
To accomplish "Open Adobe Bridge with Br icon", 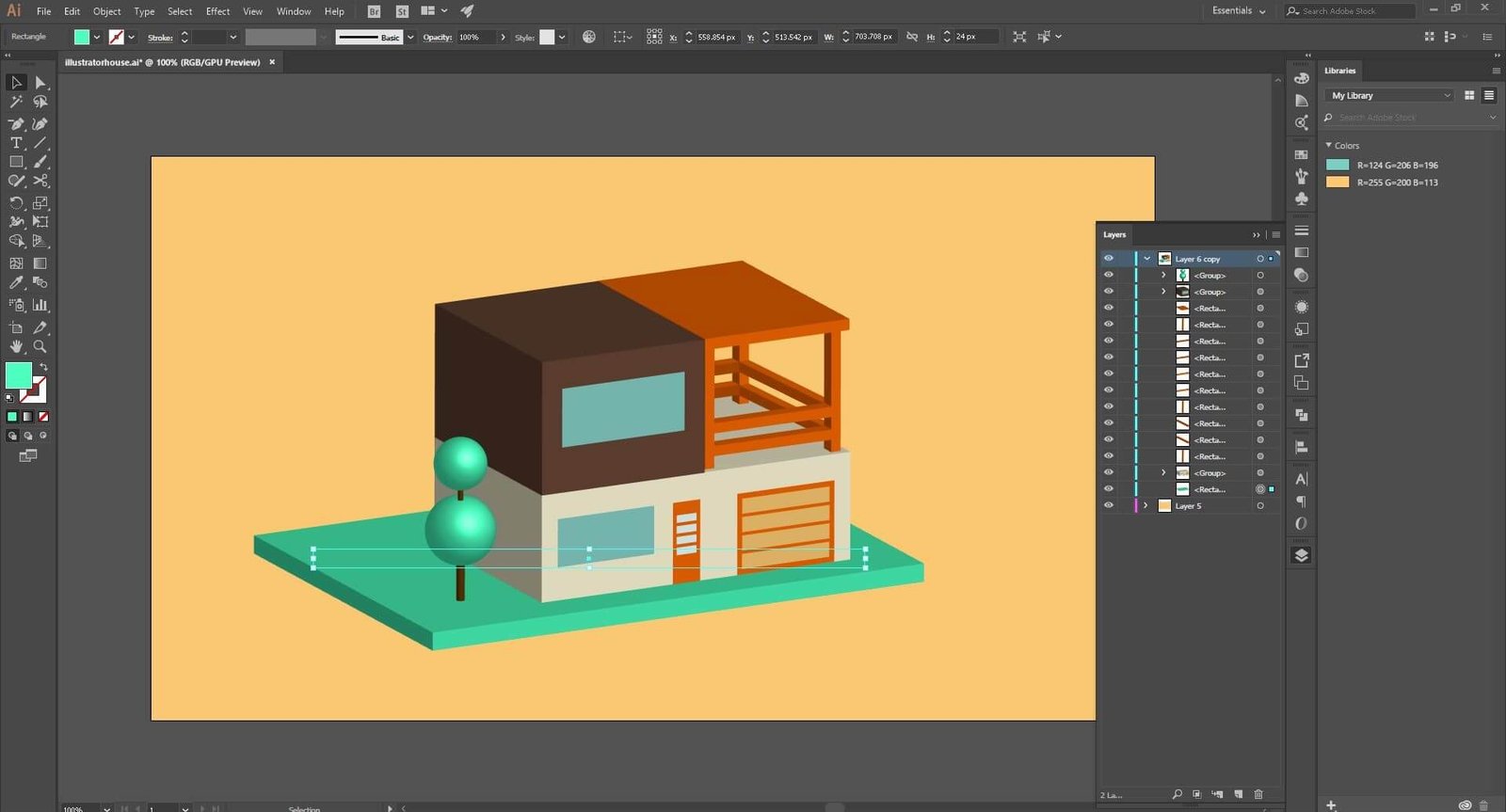I will (x=374, y=11).
